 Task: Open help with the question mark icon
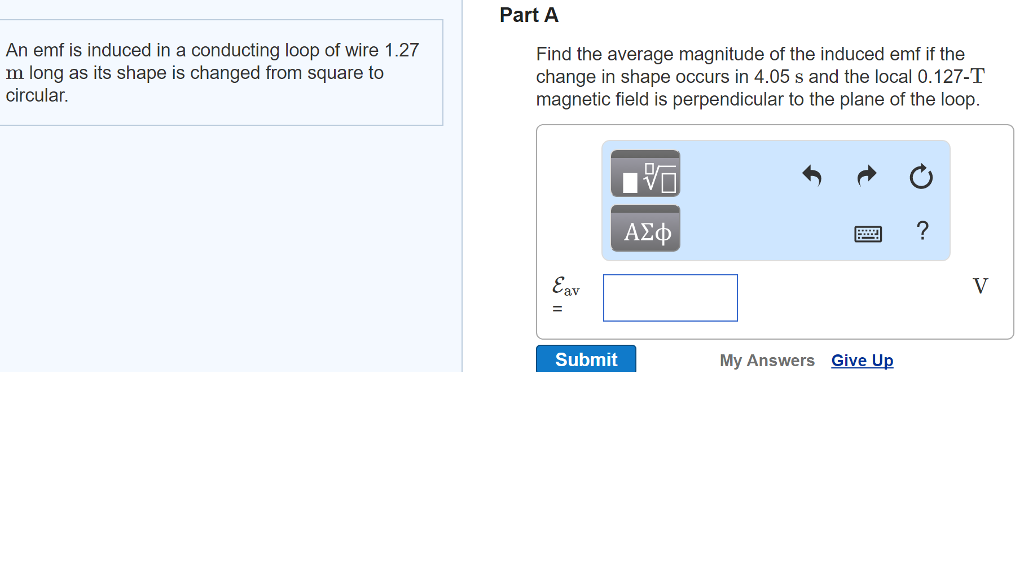(922, 232)
